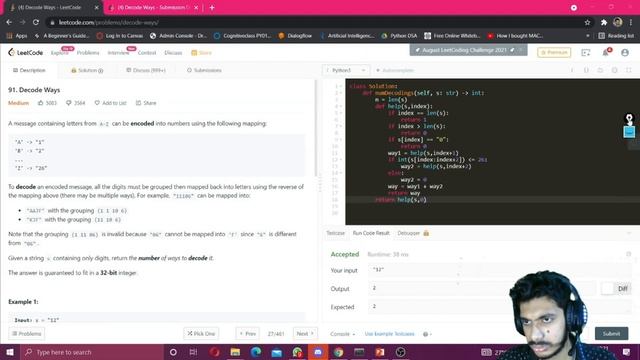Expand the bookmarks overflow arrow
640x360 pixels.
click(x=588, y=36)
